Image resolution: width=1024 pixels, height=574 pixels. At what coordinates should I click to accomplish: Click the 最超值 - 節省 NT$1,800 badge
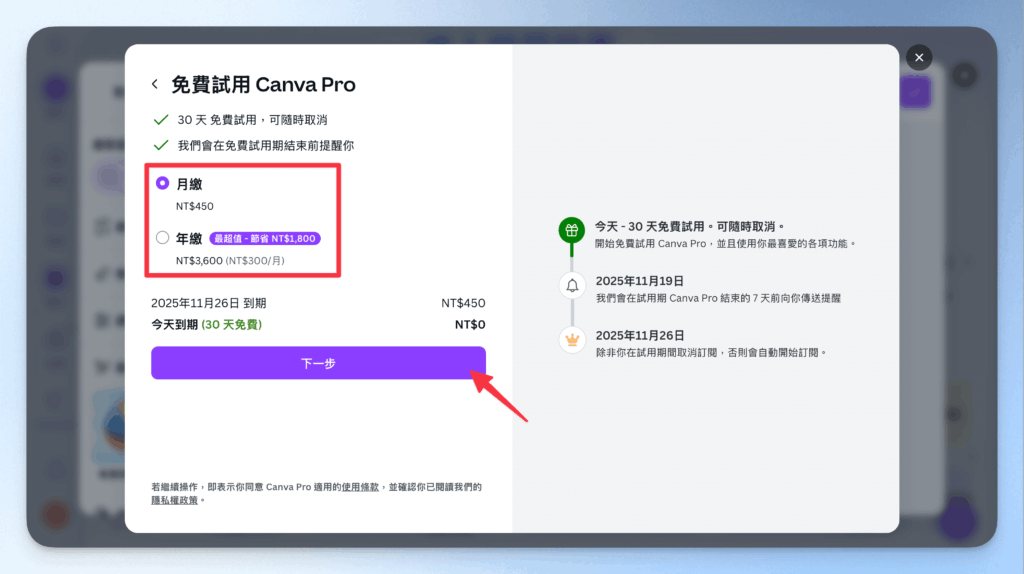[x=264, y=238]
